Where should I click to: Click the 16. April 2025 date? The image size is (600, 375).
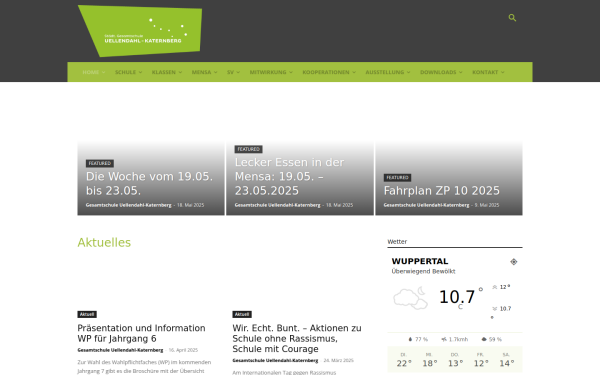pos(183,350)
